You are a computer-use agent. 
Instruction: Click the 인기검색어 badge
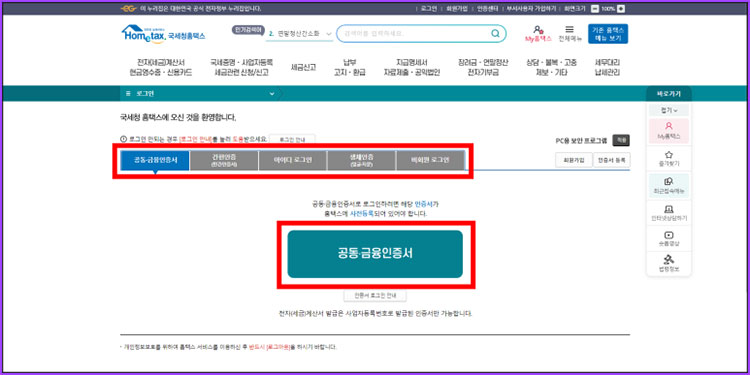coord(248,29)
